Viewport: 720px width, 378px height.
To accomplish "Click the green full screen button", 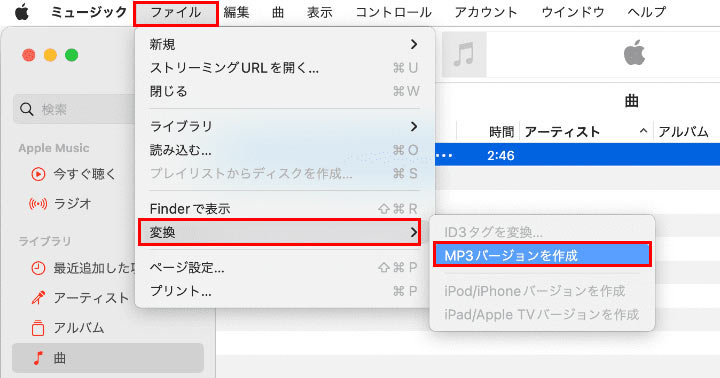I will (x=71, y=55).
